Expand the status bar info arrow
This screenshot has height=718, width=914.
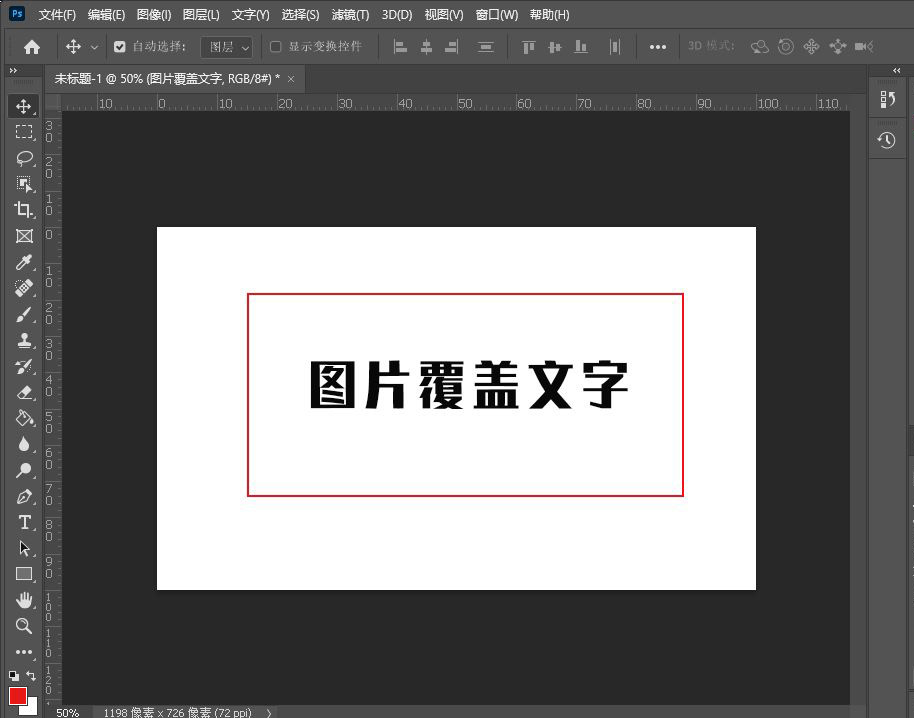click(x=268, y=713)
